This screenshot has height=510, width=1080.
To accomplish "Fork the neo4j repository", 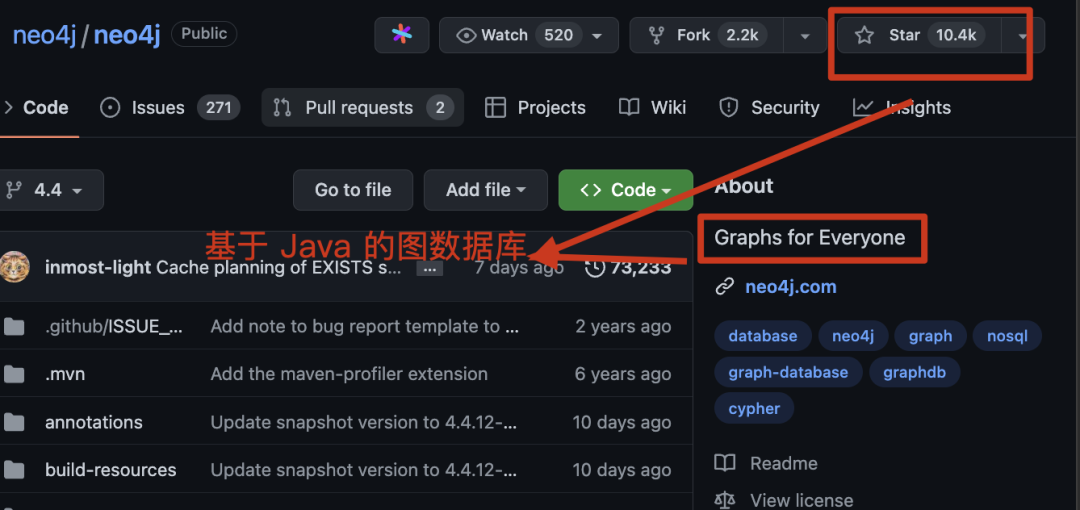I will tap(709, 35).
